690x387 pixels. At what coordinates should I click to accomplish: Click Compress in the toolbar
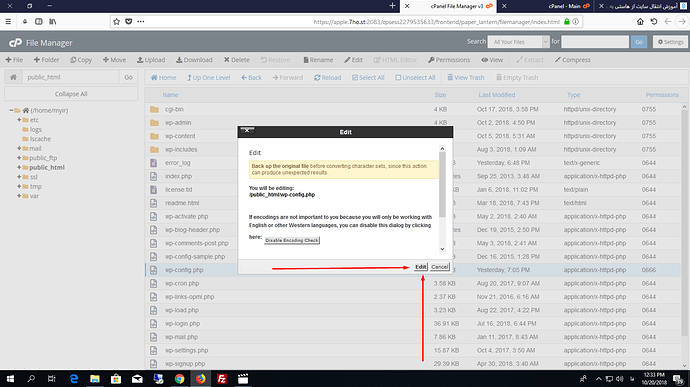tap(573, 60)
